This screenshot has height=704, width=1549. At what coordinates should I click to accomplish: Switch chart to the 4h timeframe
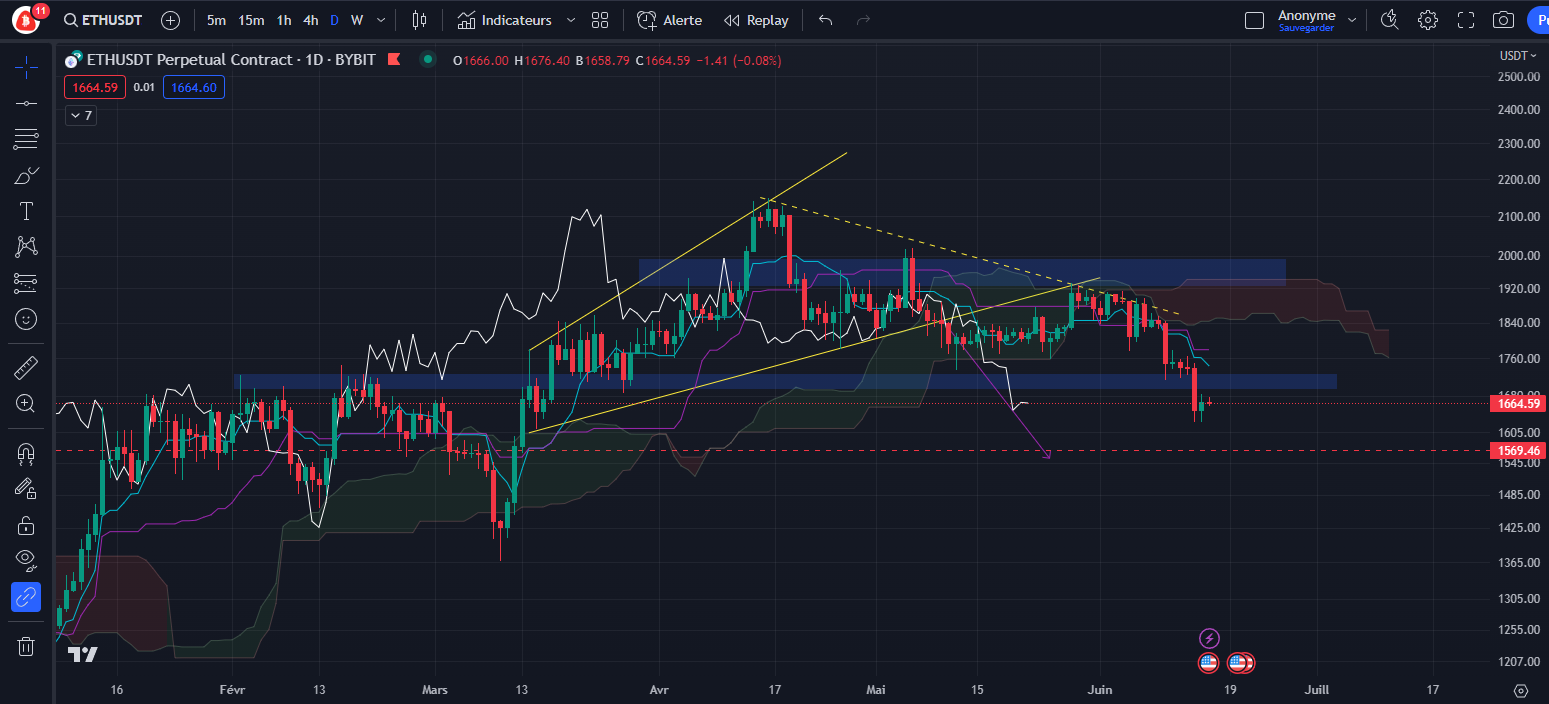pos(310,19)
